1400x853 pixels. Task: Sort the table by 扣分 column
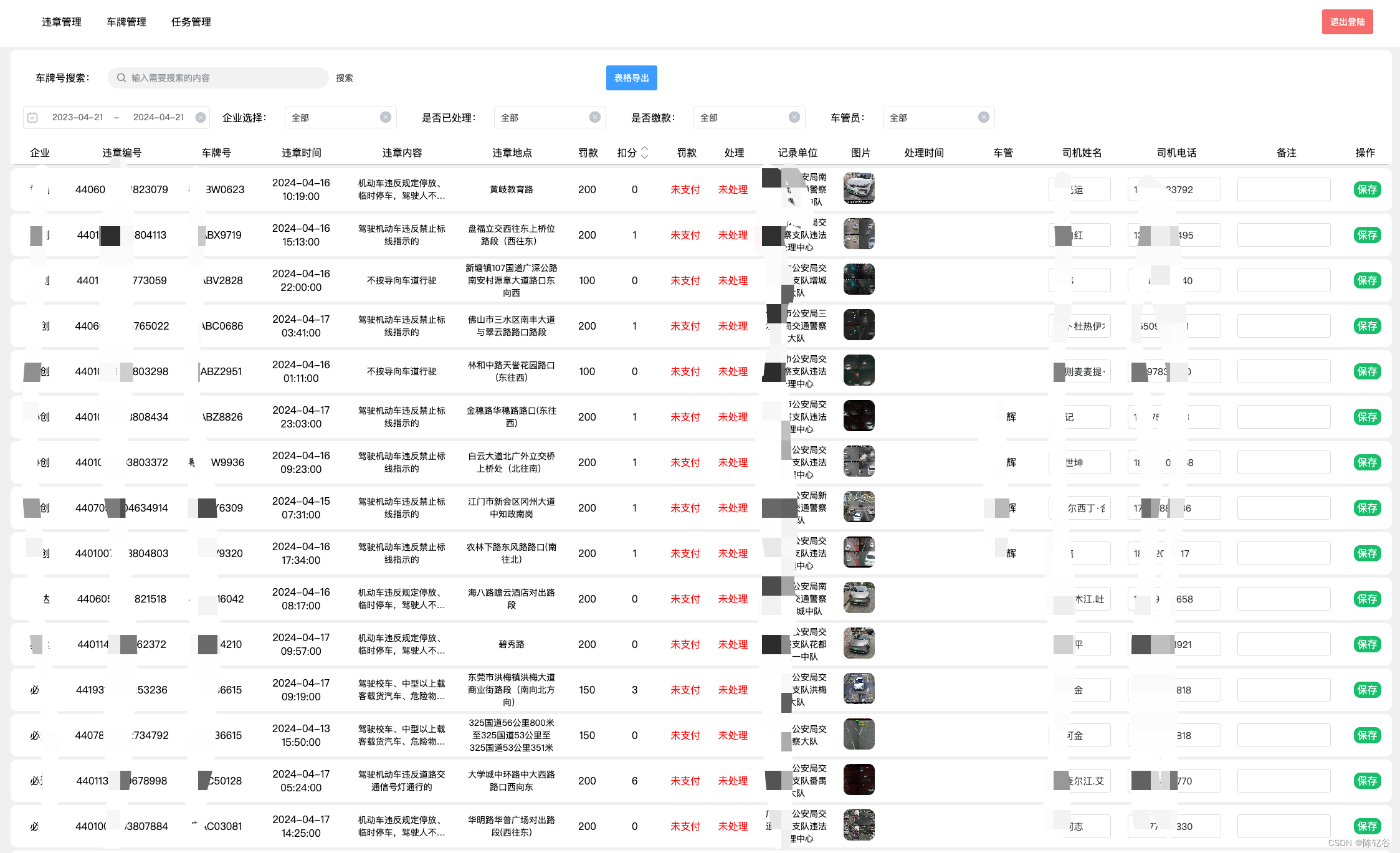(644, 153)
